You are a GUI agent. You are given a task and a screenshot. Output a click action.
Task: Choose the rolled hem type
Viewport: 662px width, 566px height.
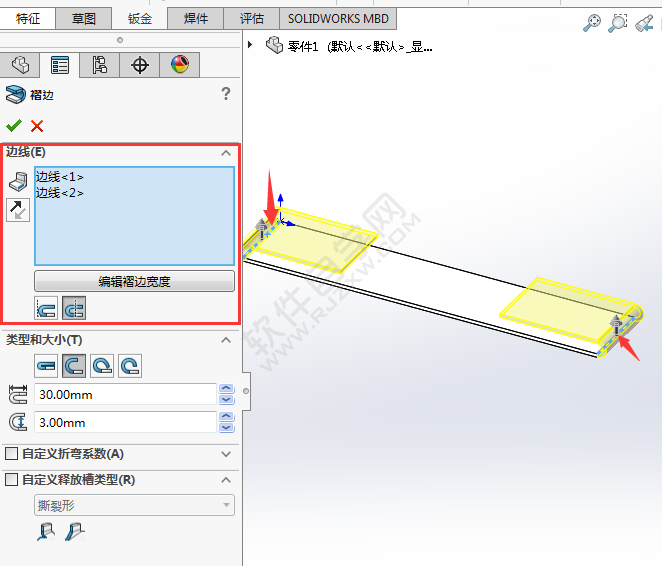pos(130,366)
